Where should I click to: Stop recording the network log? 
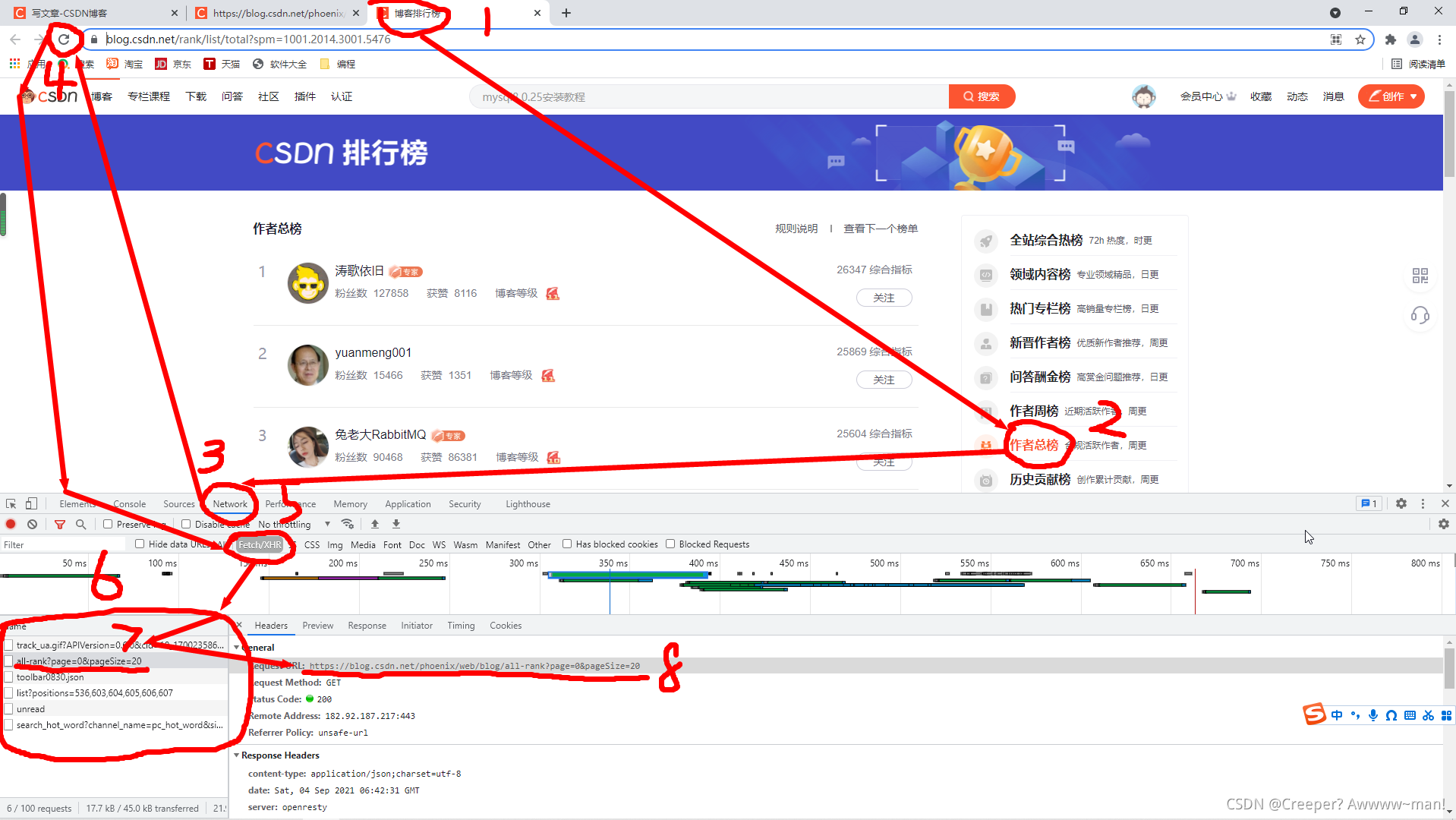point(11,524)
